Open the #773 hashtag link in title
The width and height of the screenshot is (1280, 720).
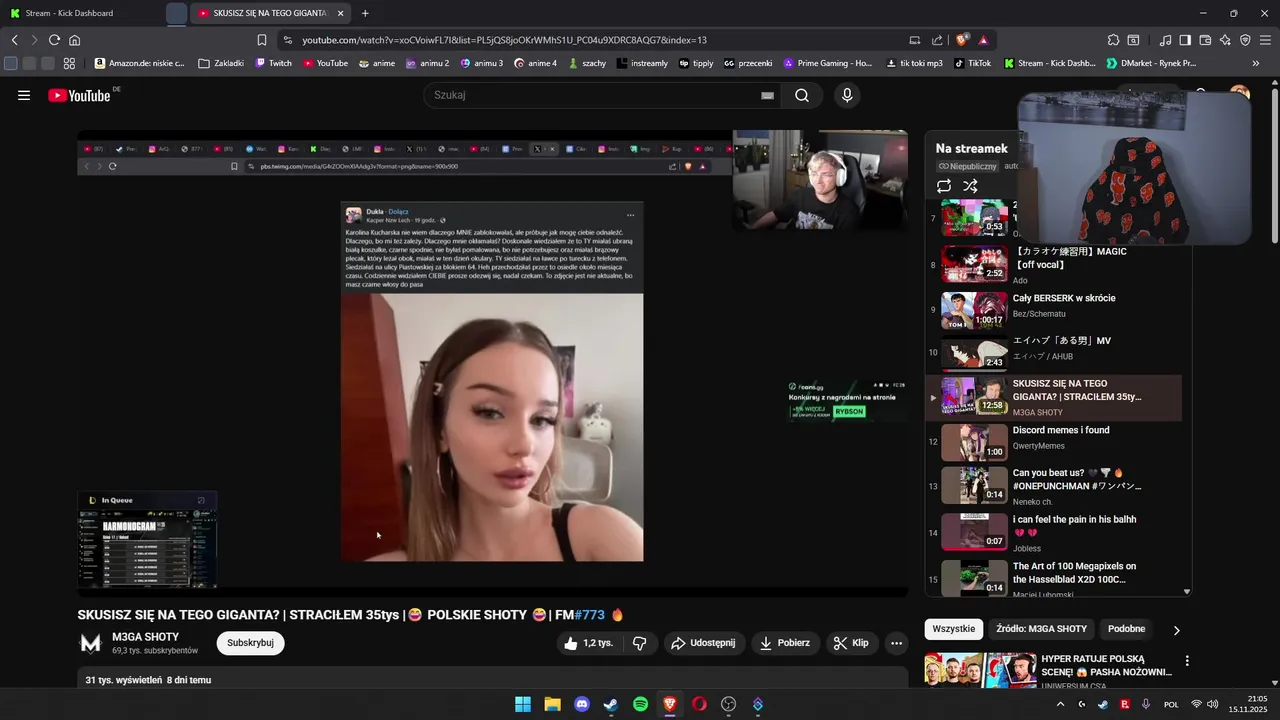point(589,615)
